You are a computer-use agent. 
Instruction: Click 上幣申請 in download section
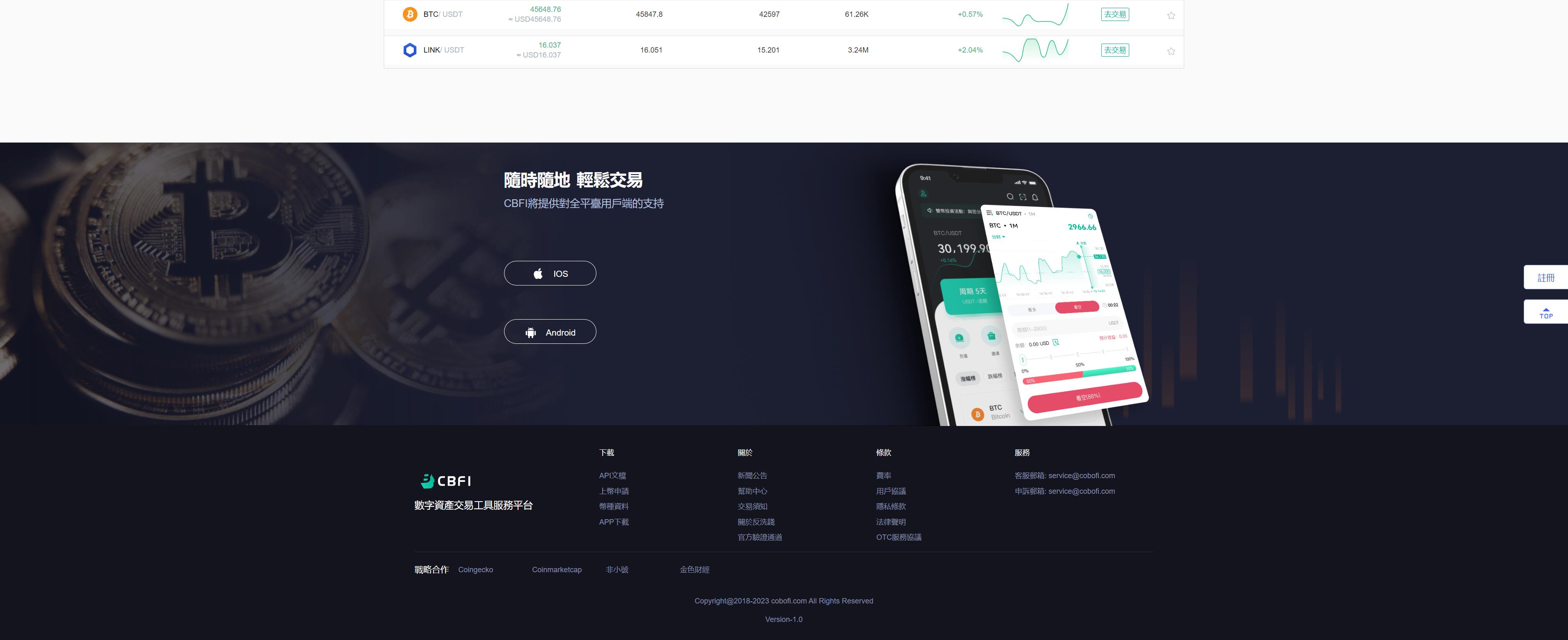[x=614, y=491]
